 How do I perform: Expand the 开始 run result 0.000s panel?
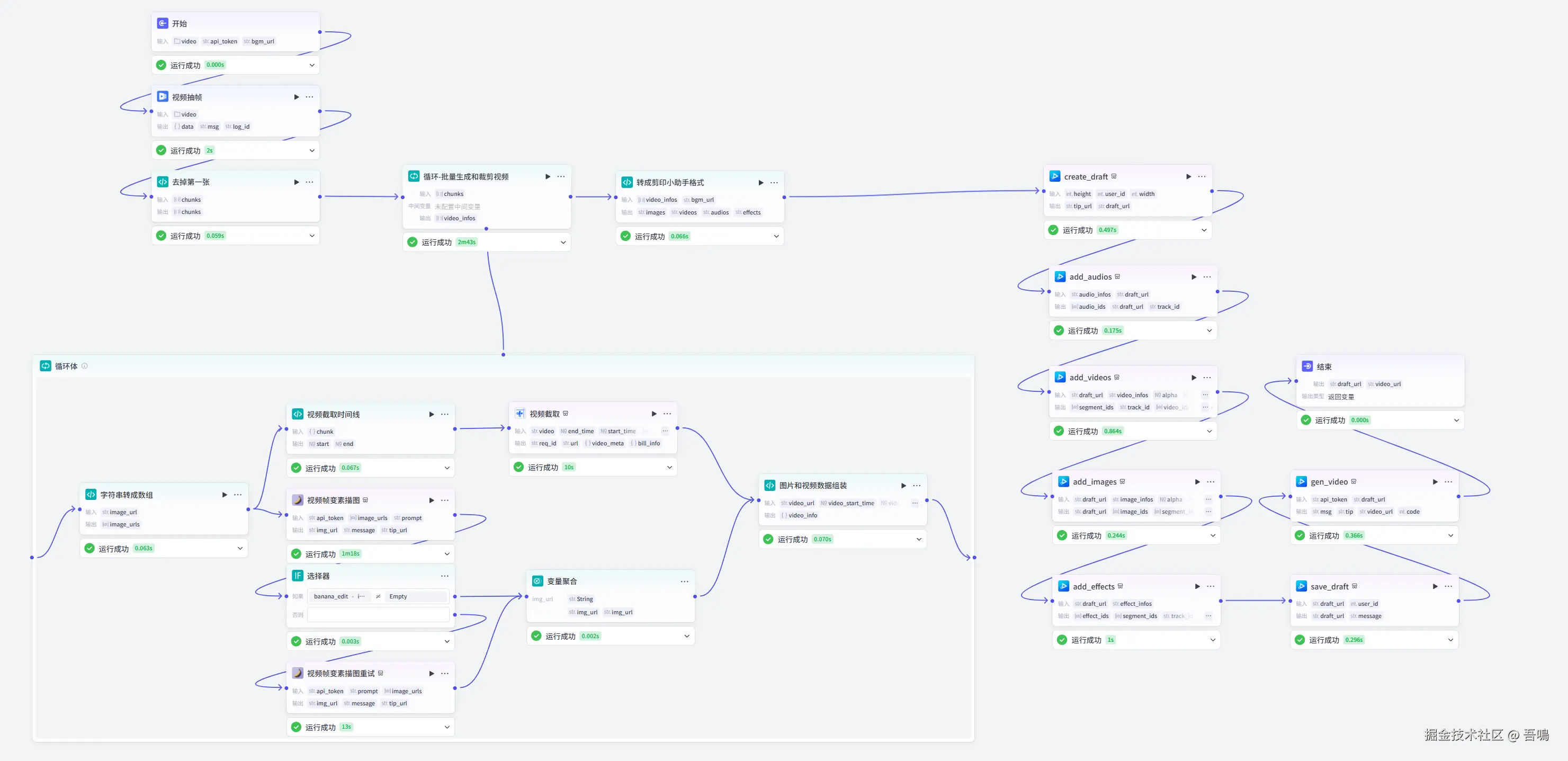point(312,65)
